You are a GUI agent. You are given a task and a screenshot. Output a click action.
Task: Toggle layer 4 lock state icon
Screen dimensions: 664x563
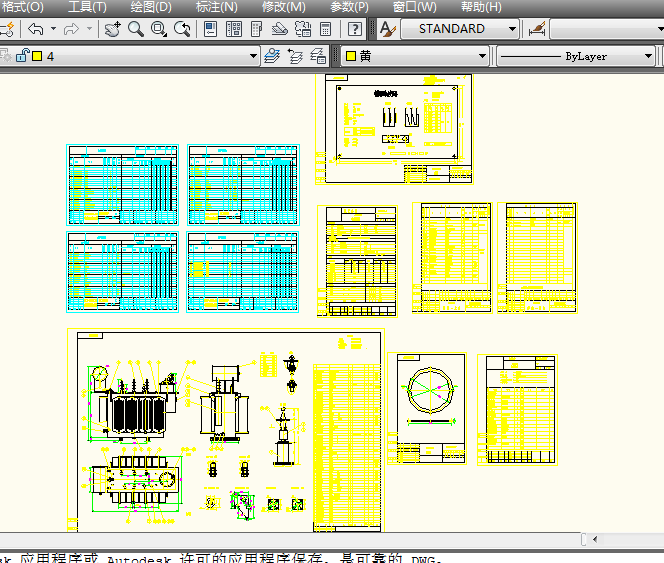(22, 55)
